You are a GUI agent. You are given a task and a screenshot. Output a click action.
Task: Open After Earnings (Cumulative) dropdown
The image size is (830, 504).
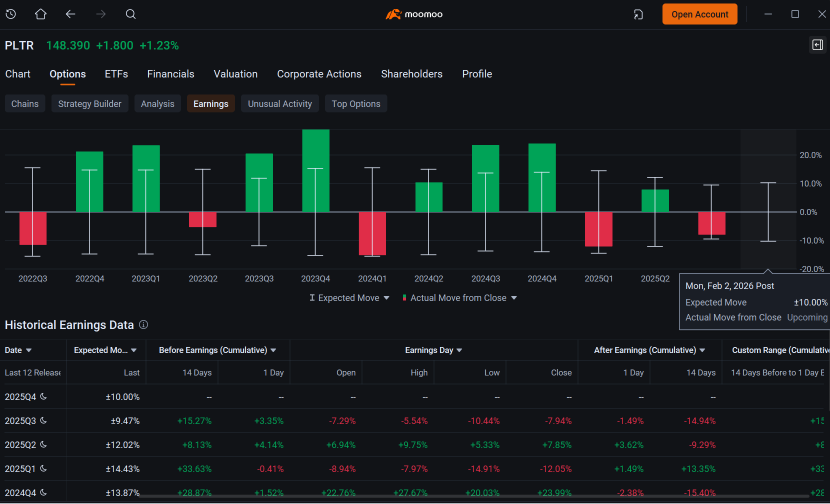[x=702, y=350]
